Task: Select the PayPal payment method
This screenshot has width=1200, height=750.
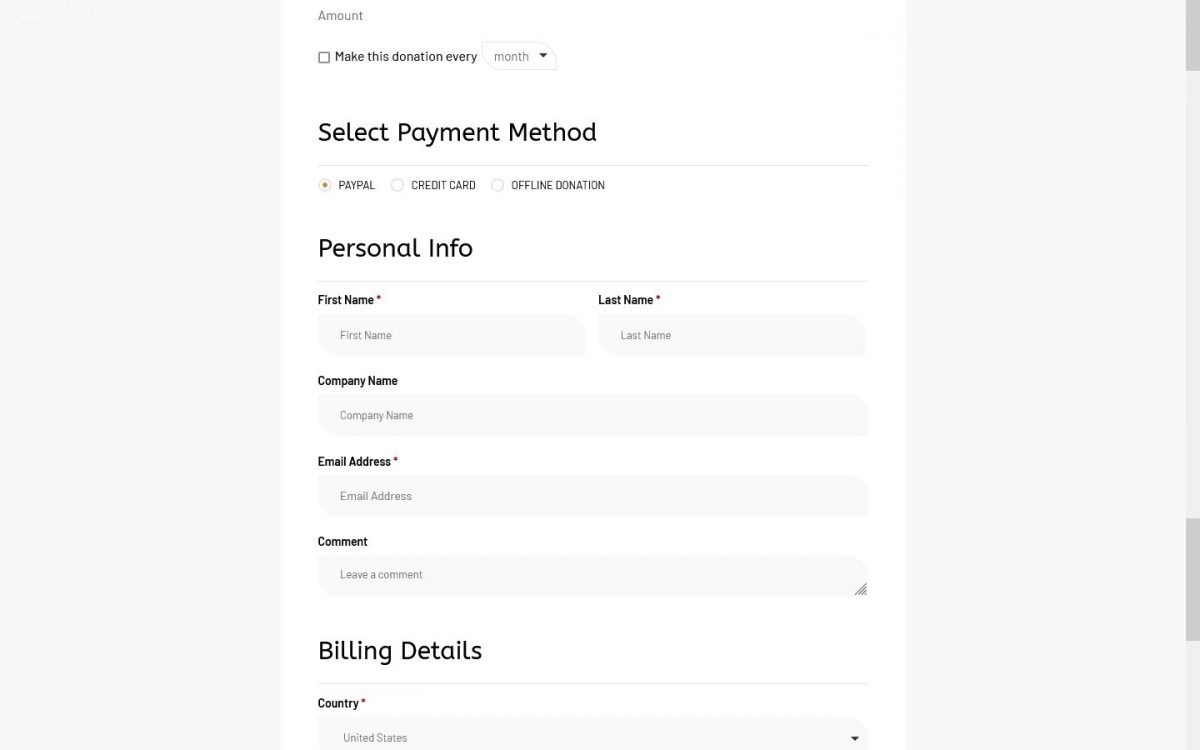Action: point(325,185)
